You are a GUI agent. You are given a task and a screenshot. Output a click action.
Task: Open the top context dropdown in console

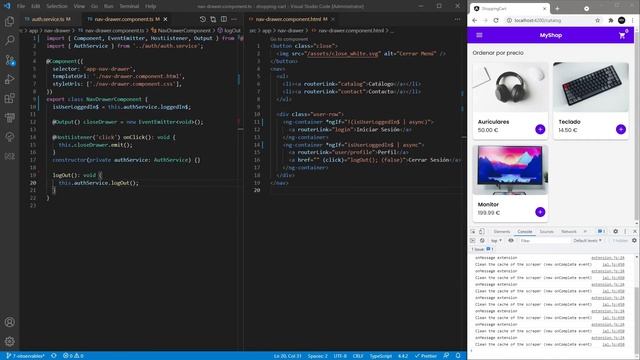click(x=496, y=240)
